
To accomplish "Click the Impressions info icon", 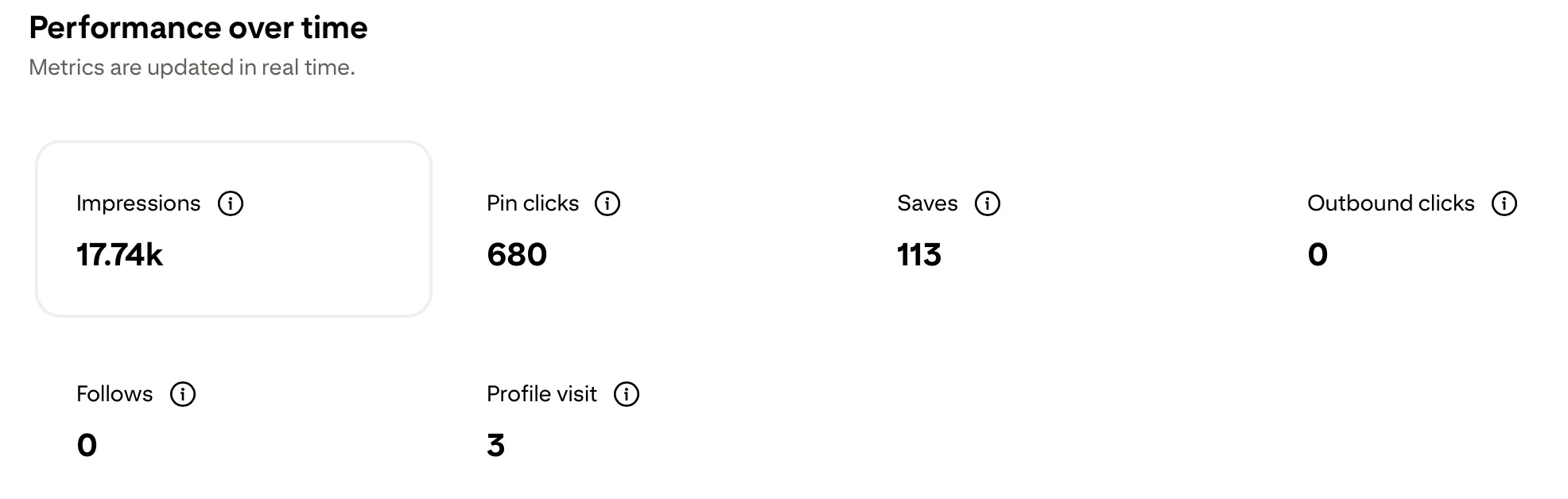I will click(x=231, y=203).
